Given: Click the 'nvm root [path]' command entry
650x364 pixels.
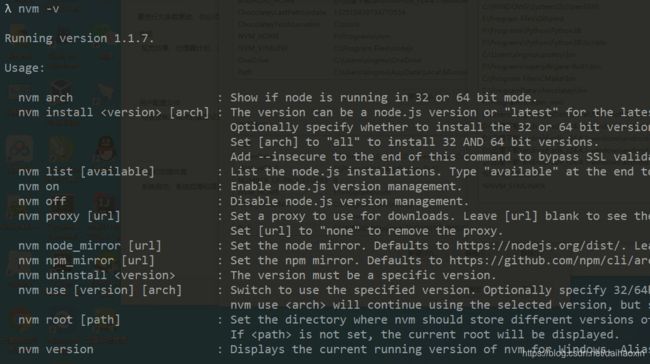Looking at the screenshot, I should click(x=69, y=320).
